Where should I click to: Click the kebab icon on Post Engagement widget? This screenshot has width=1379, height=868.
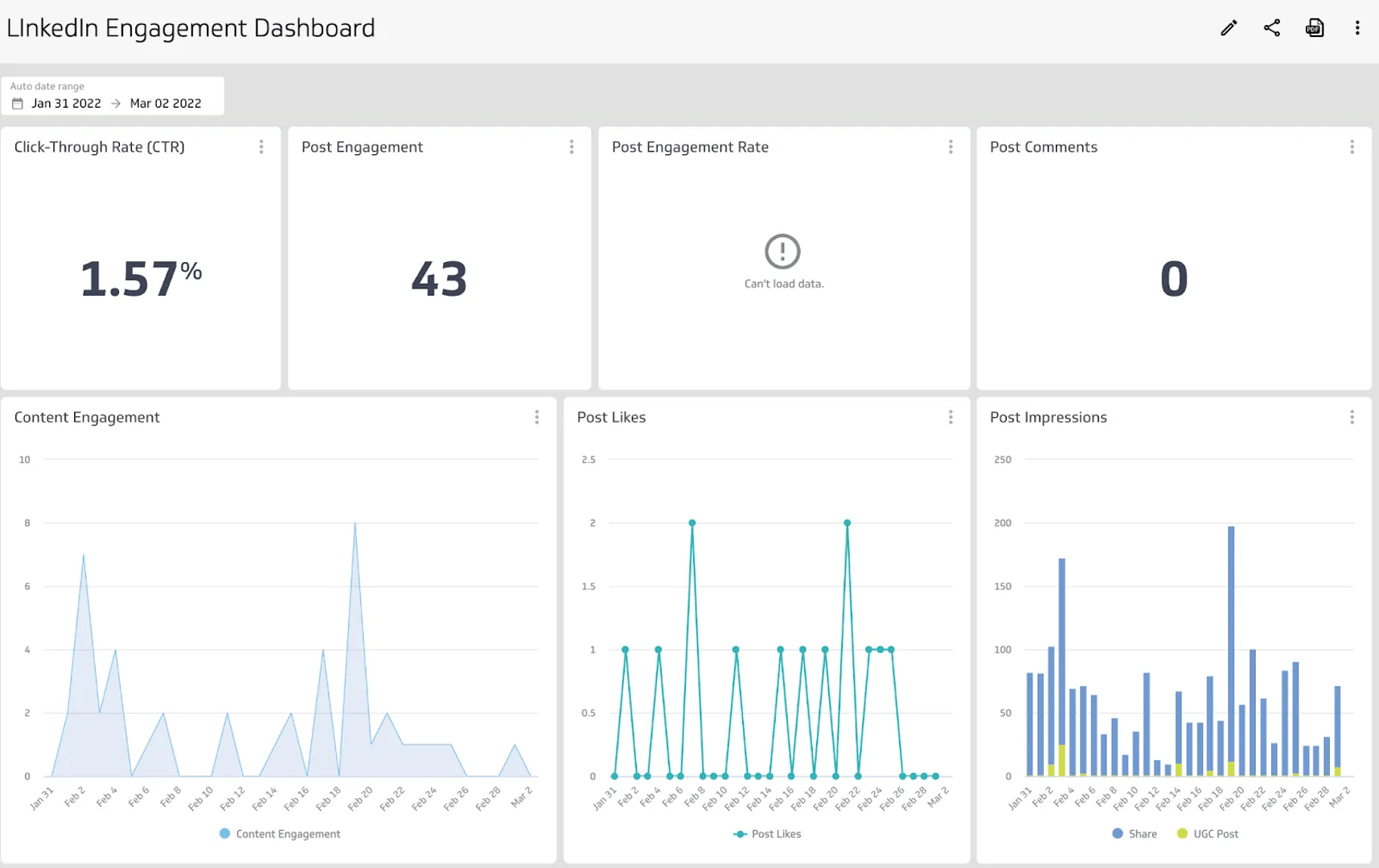[572, 147]
